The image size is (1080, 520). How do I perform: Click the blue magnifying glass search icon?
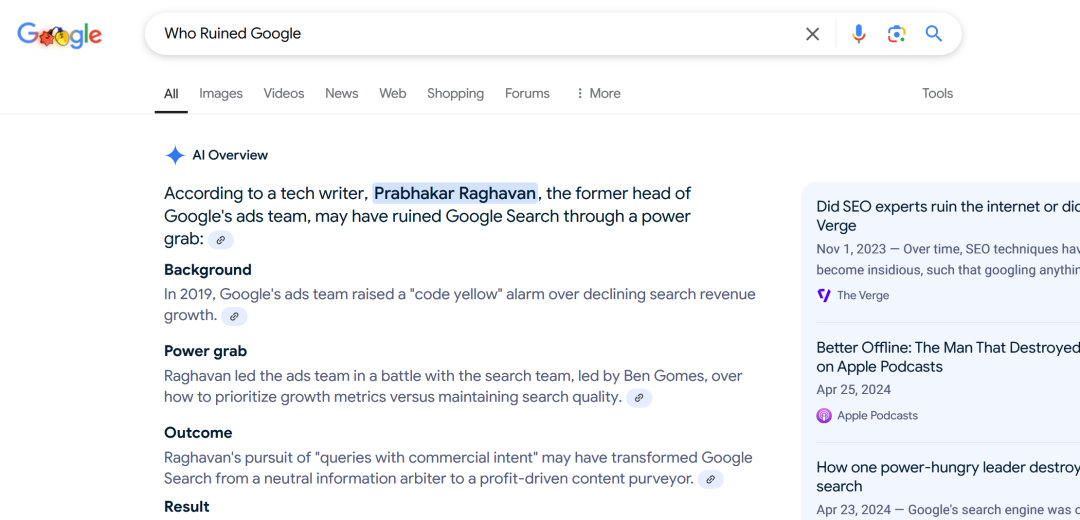(x=934, y=34)
